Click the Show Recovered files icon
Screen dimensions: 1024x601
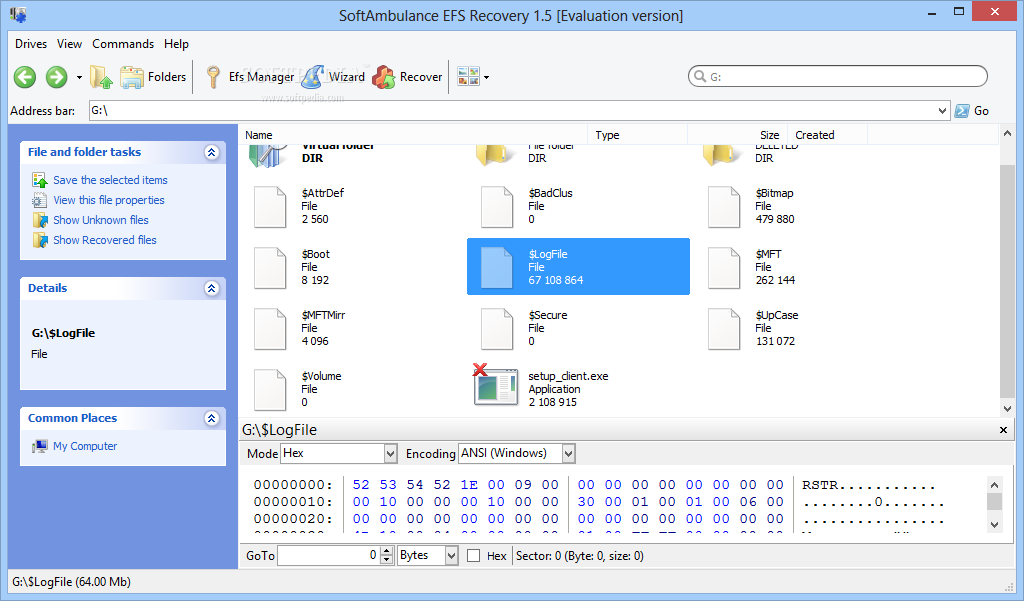[x=40, y=240]
